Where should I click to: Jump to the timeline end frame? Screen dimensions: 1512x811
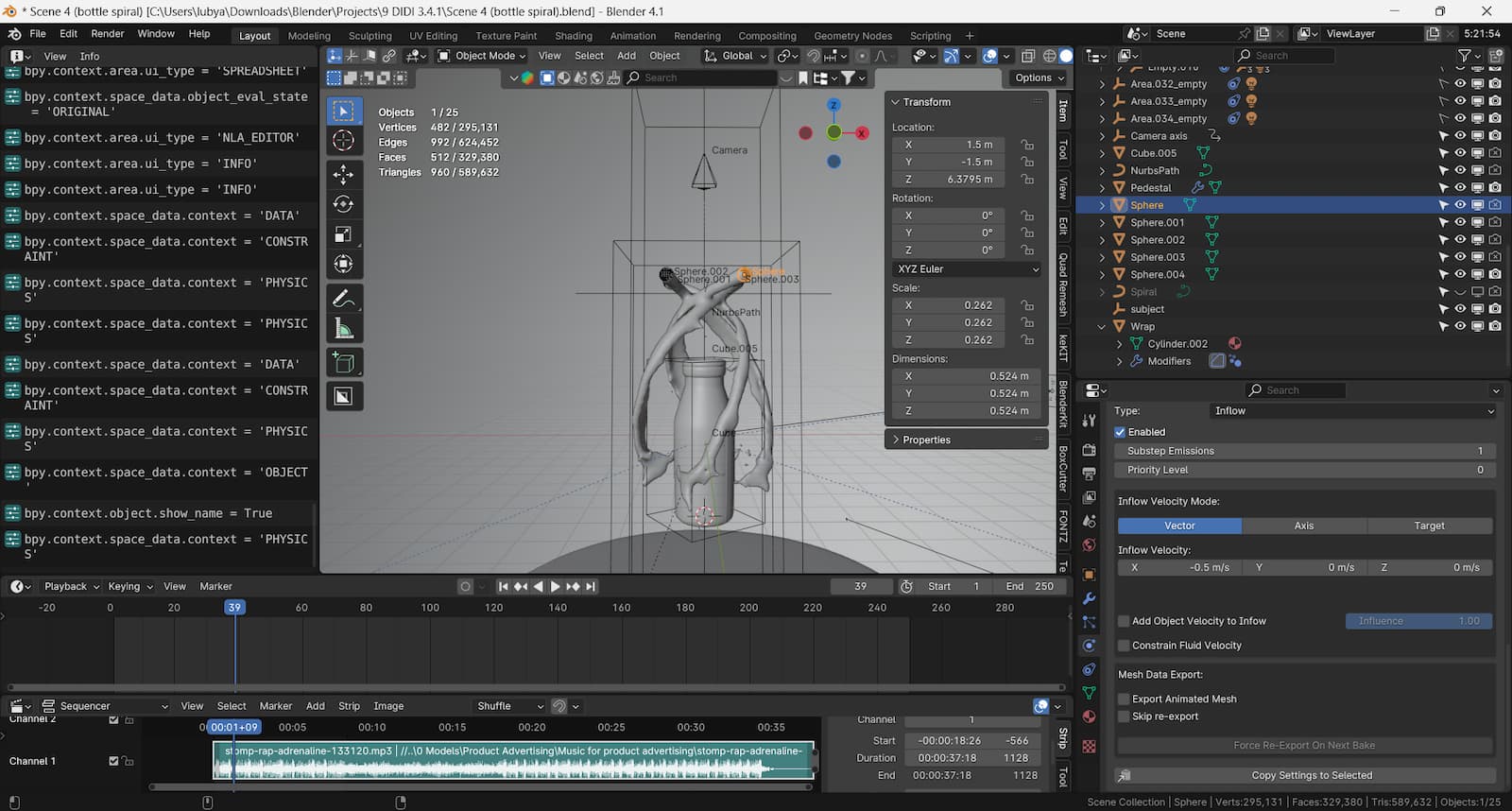(591, 587)
